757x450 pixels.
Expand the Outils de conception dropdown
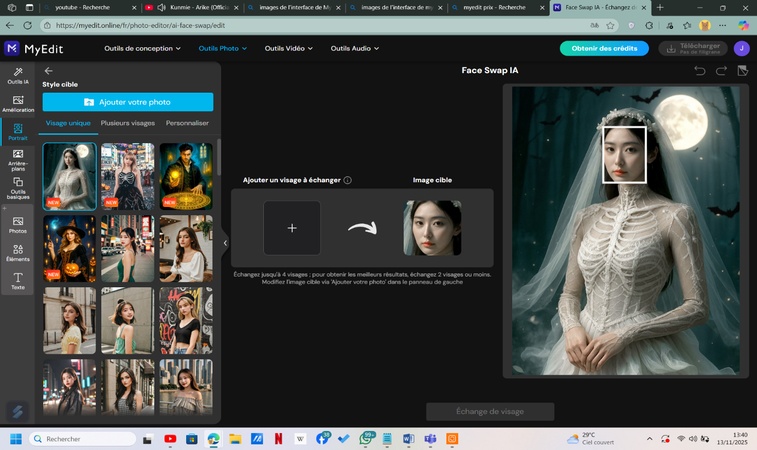pyautogui.click(x=142, y=48)
